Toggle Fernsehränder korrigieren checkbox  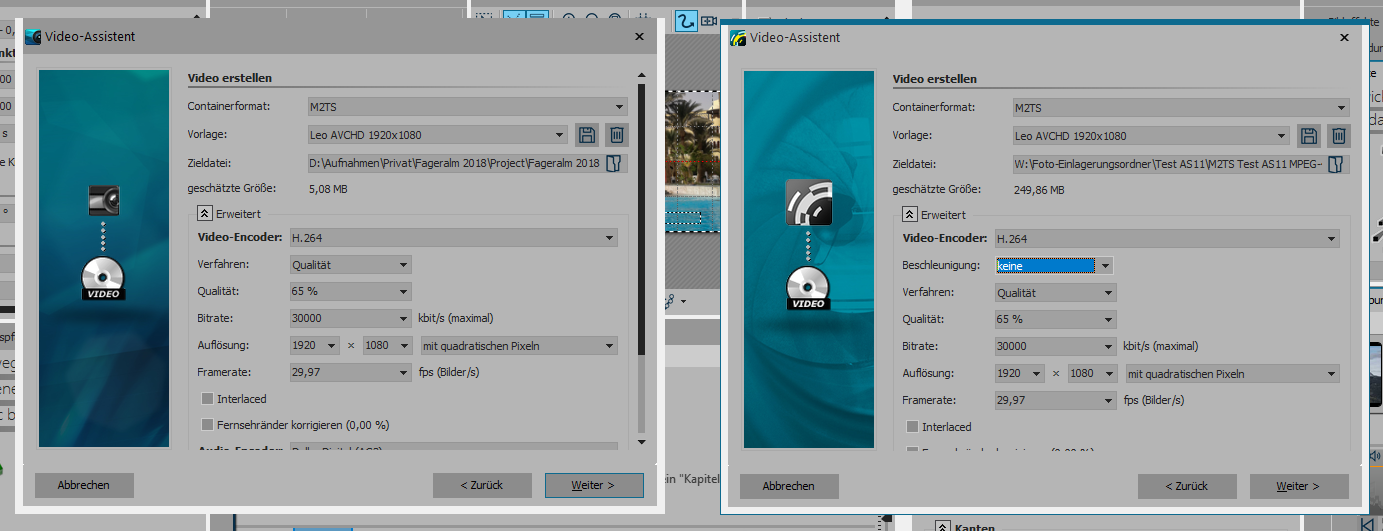(208, 424)
